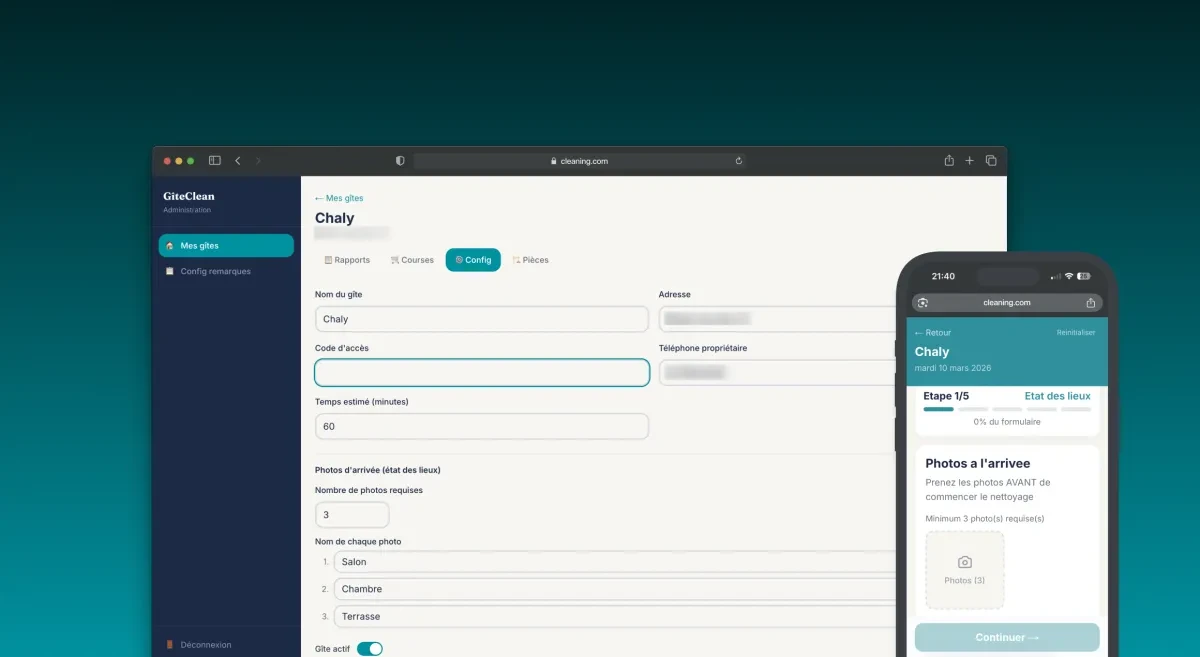Tap the share icon in the phone browser

coord(1090,302)
